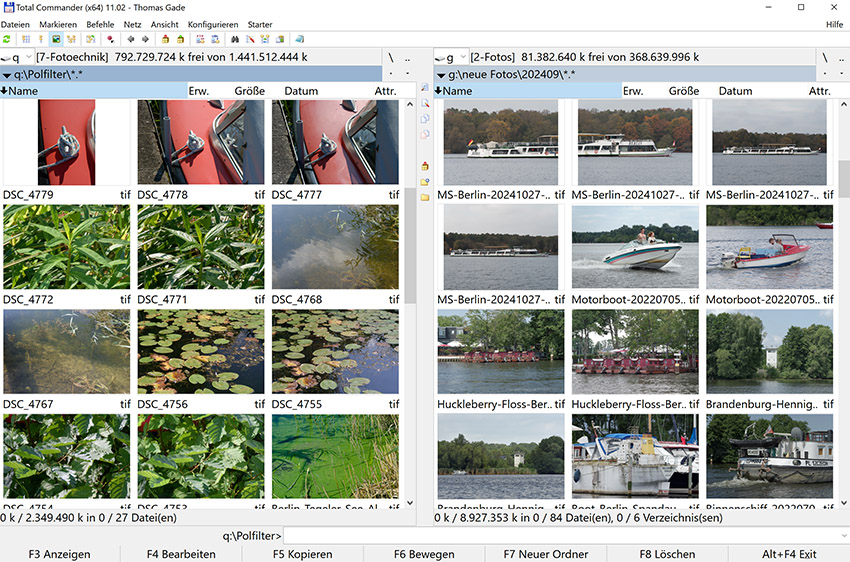Open the right panel drive dropdown g

pyautogui.click(x=451, y=58)
